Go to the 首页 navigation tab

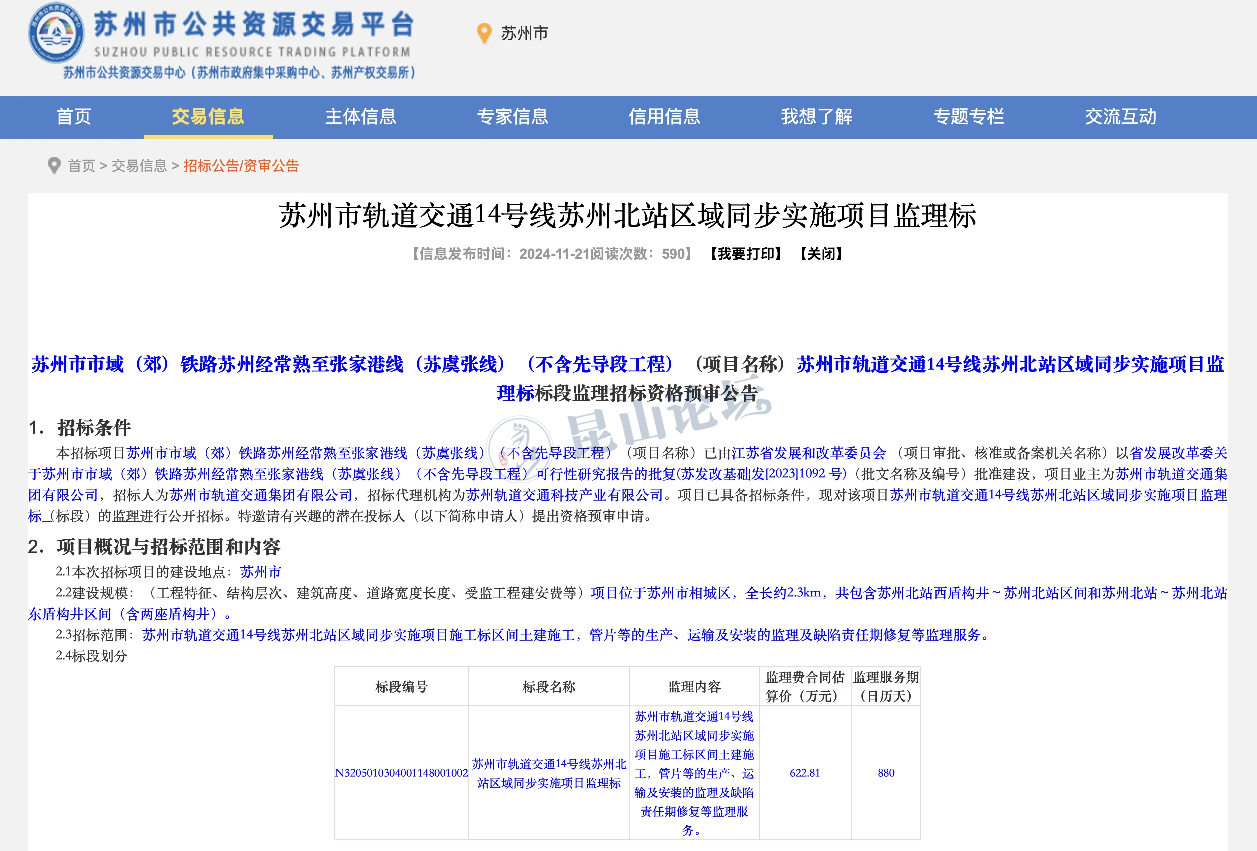click(x=74, y=117)
